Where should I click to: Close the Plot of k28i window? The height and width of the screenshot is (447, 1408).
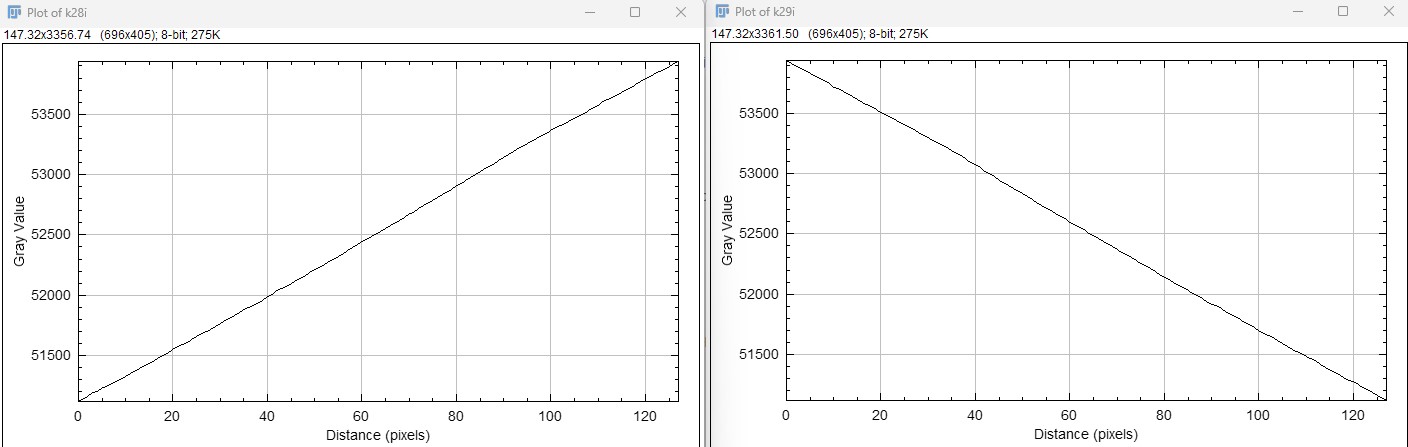click(x=681, y=12)
